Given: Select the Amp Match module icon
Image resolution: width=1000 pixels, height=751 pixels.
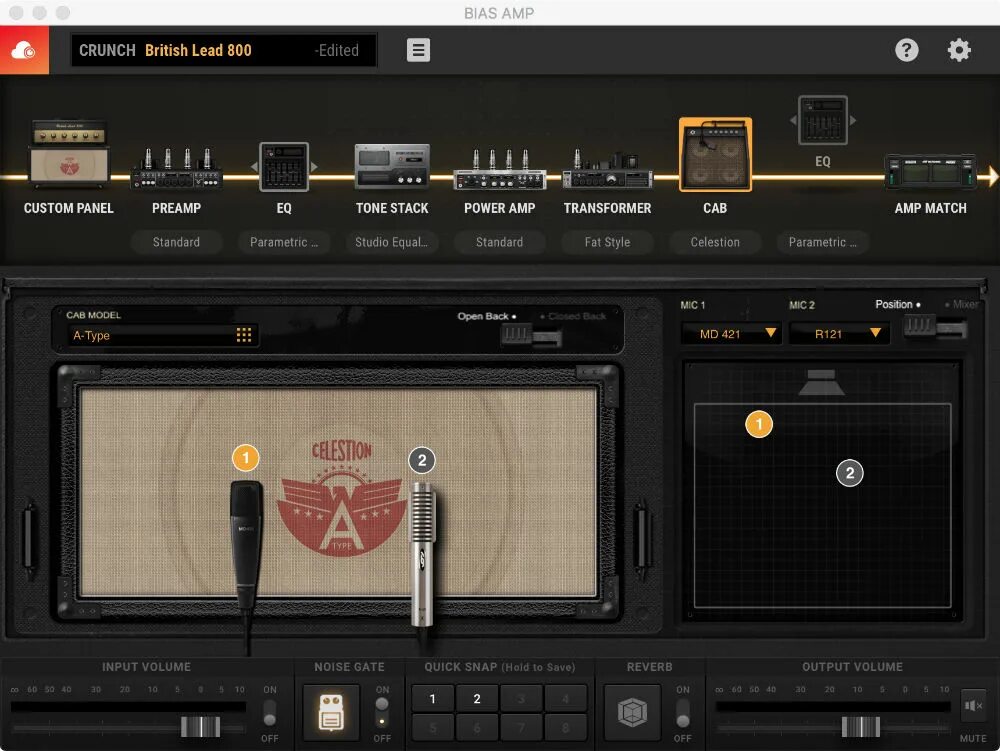Looking at the screenshot, I should point(930,171).
